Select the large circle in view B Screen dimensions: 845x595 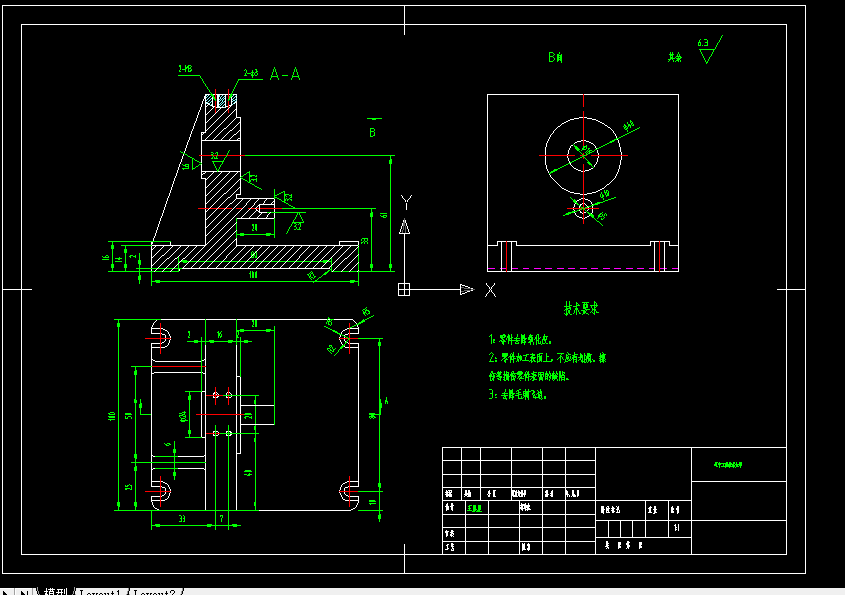coord(583,156)
